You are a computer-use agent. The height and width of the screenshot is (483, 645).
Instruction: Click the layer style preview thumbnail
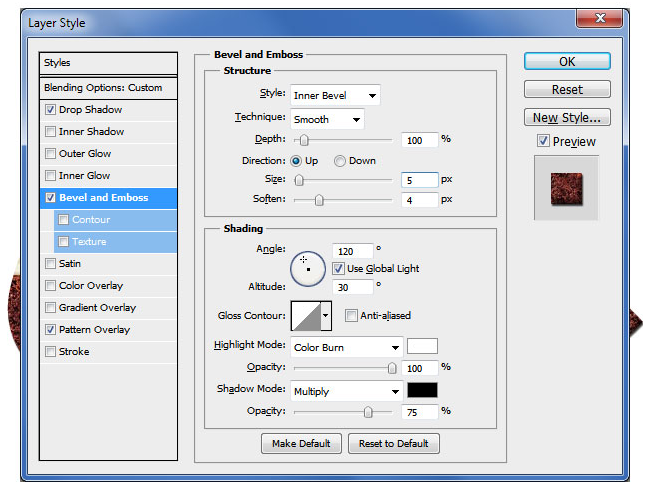pyautogui.click(x=565, y=188)
